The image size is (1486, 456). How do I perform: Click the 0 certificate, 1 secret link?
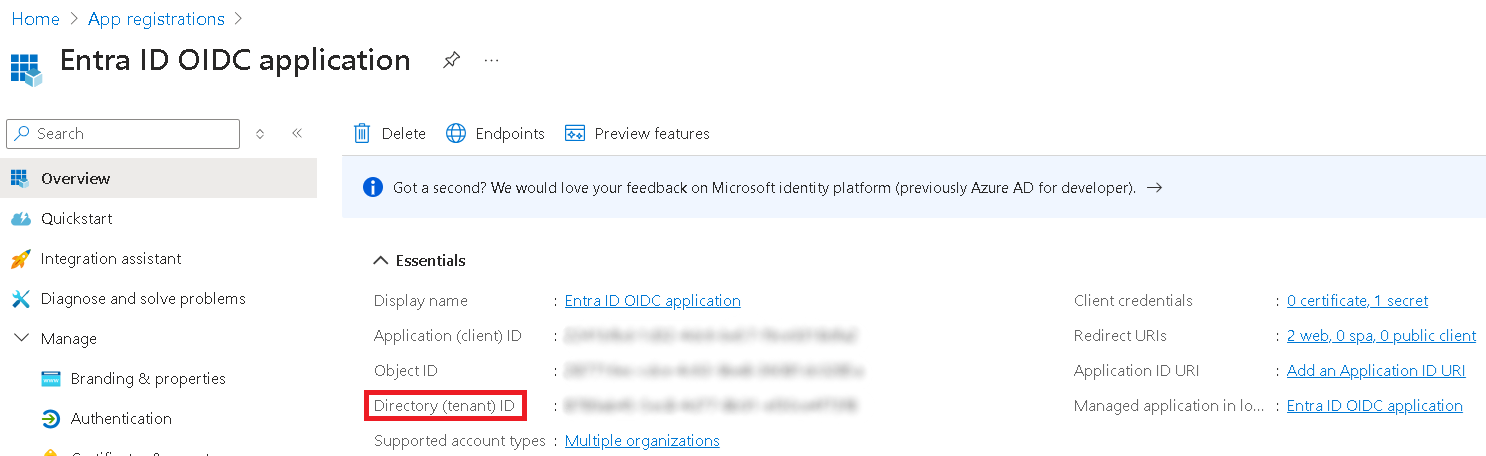[1357, 301]
